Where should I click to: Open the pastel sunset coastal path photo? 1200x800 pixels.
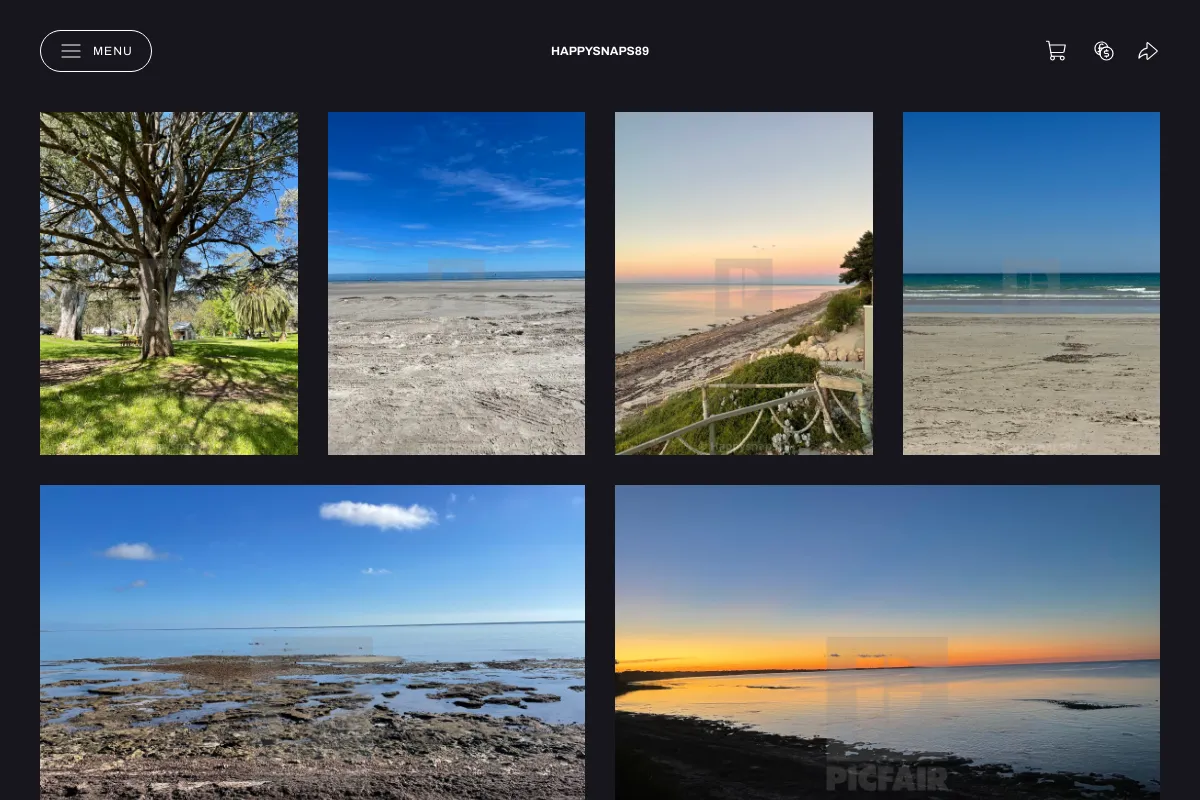tap(744, 283)
